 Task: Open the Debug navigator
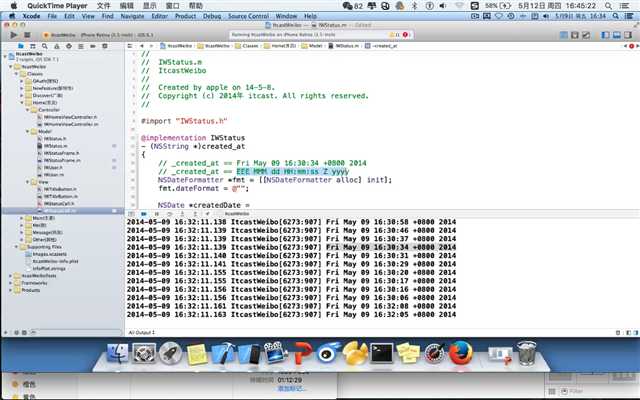81,46
